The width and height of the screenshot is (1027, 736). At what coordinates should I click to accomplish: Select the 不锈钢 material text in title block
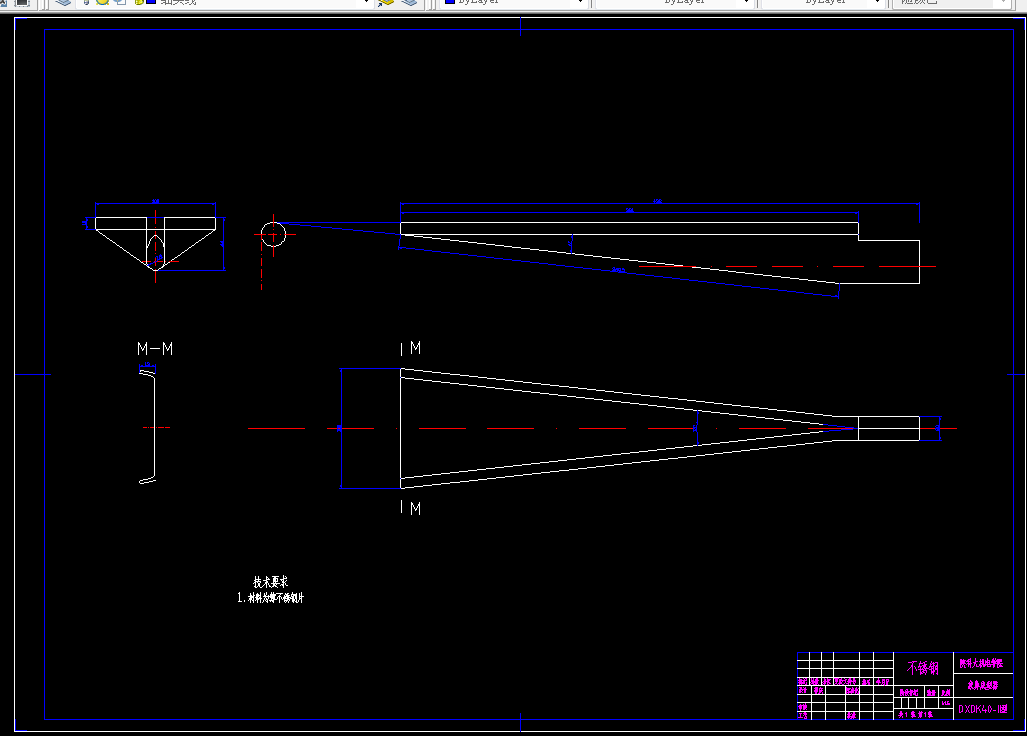click(x=923, y=668)
